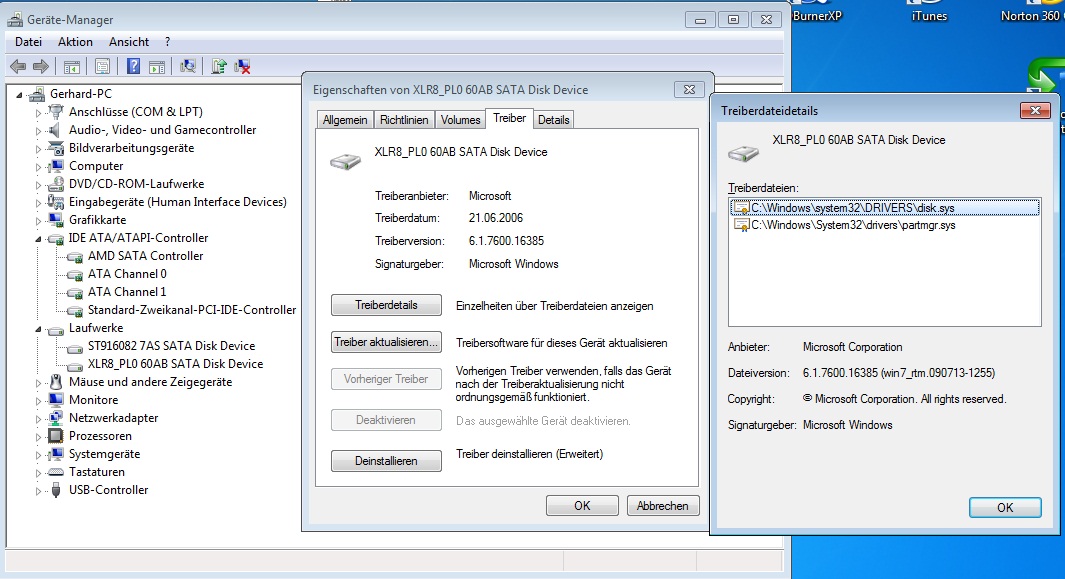Click the partmgr.sys driver file icon
Image resolution: width=1065 pixels, height=579 pixels.
click(x=740, y=225)
